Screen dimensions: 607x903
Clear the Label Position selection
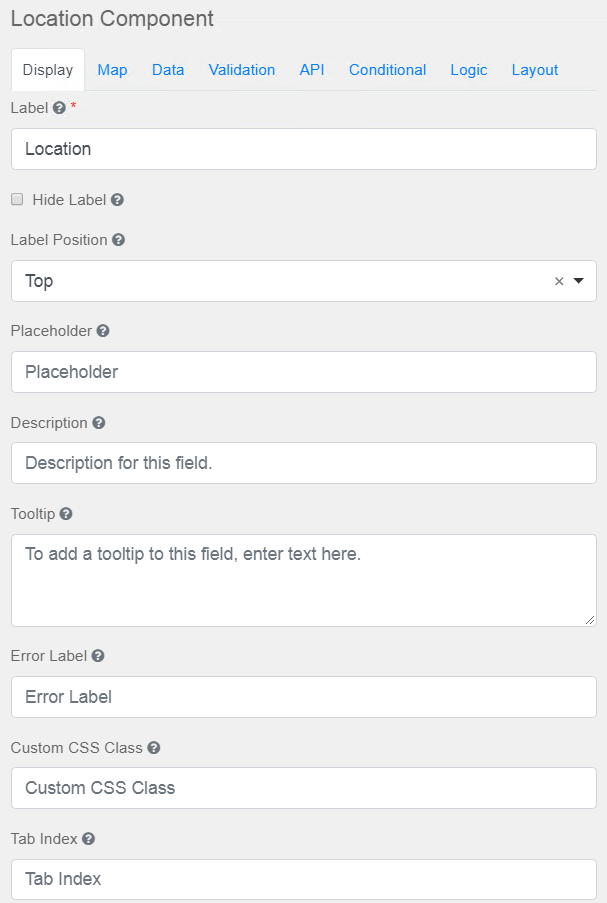click(x=559, y=281)
